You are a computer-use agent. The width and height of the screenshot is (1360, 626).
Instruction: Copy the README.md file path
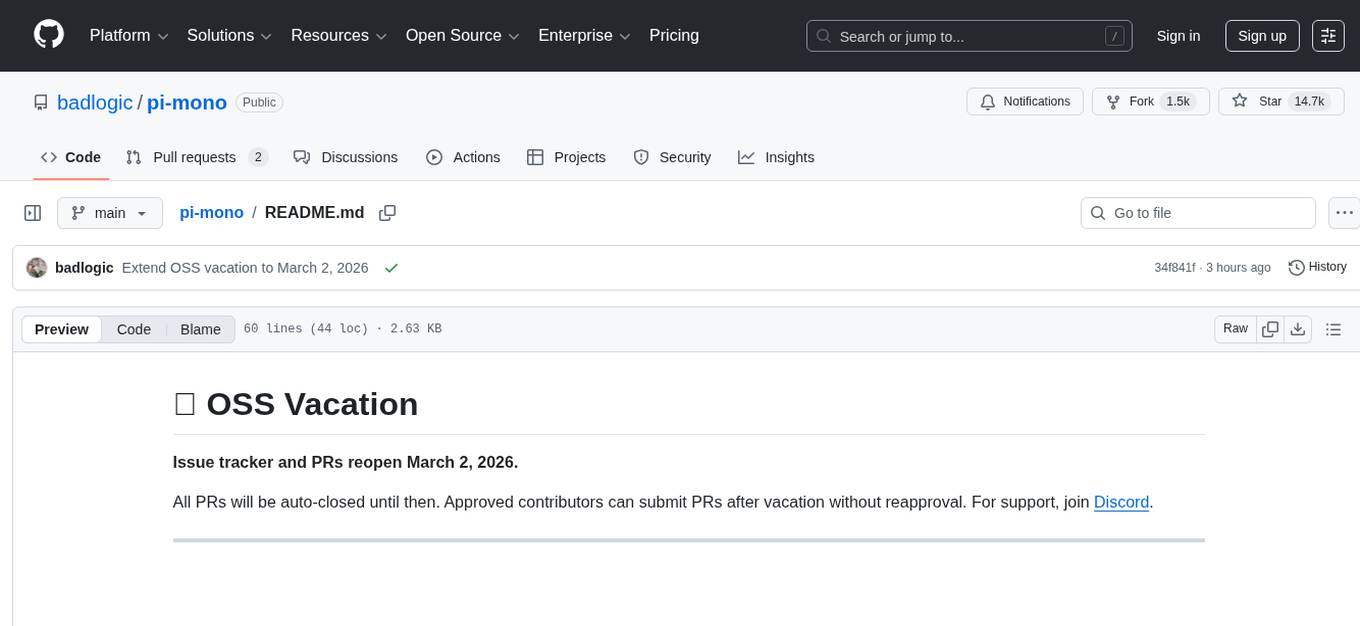tap(387, 213)
